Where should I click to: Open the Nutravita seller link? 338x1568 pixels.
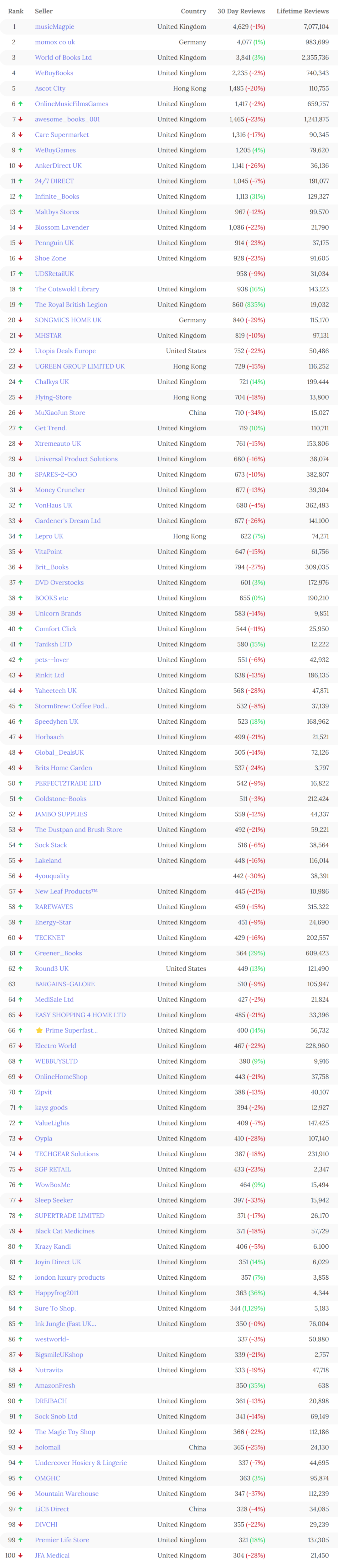tap(49, 1370)
